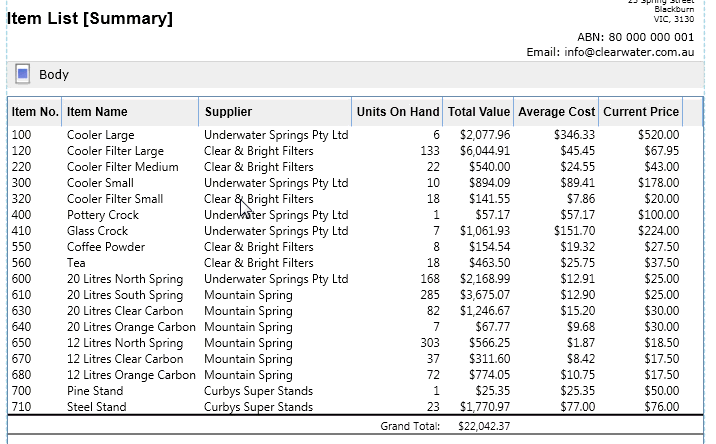Select the 20 Litres Orange Carbon item
This screenshot has height=444, width=716.
(x=131, y=327)
